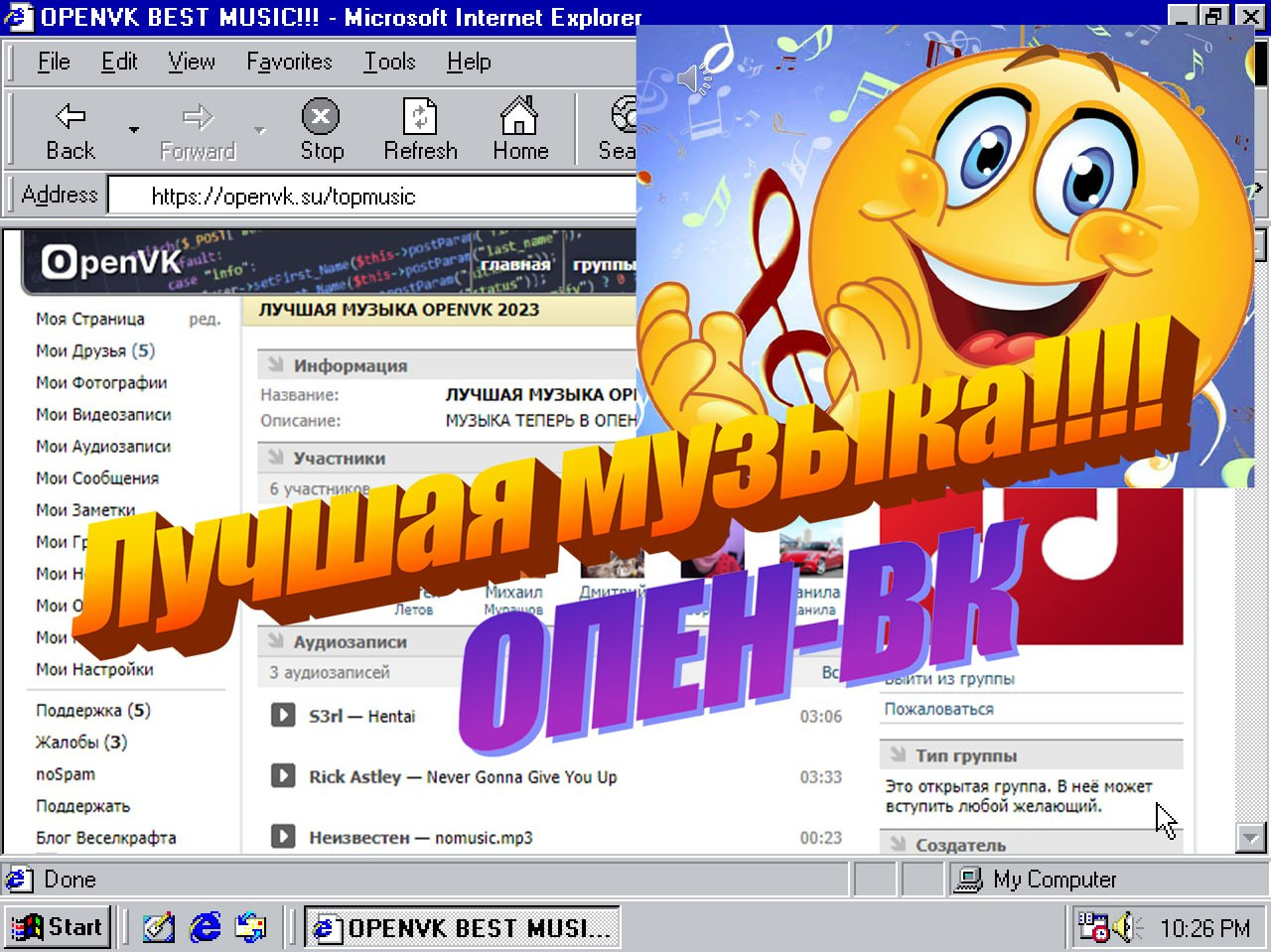Go to the Home page

[x=519, y=131]
